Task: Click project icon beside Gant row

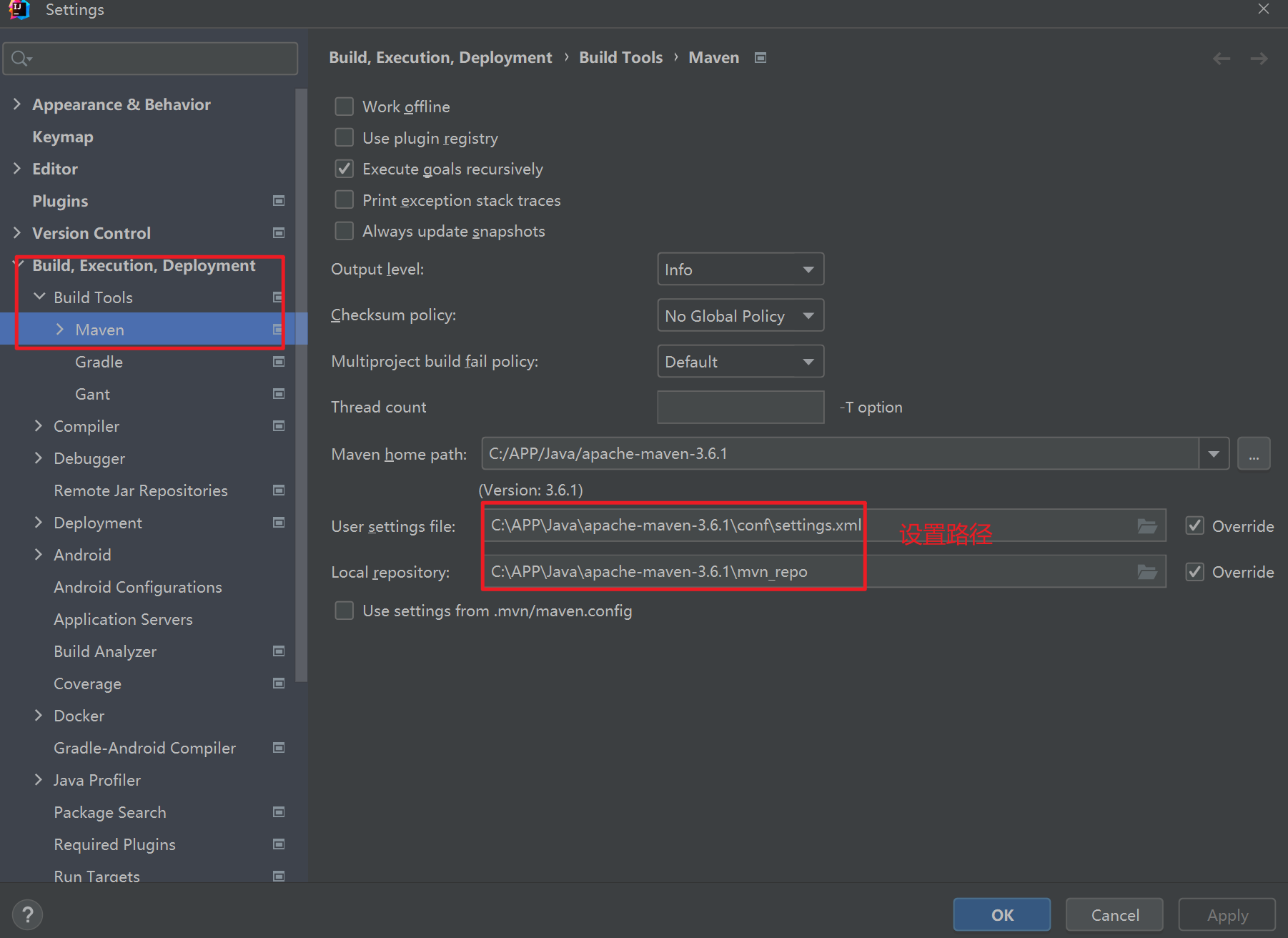Action: tap(279, 394)
